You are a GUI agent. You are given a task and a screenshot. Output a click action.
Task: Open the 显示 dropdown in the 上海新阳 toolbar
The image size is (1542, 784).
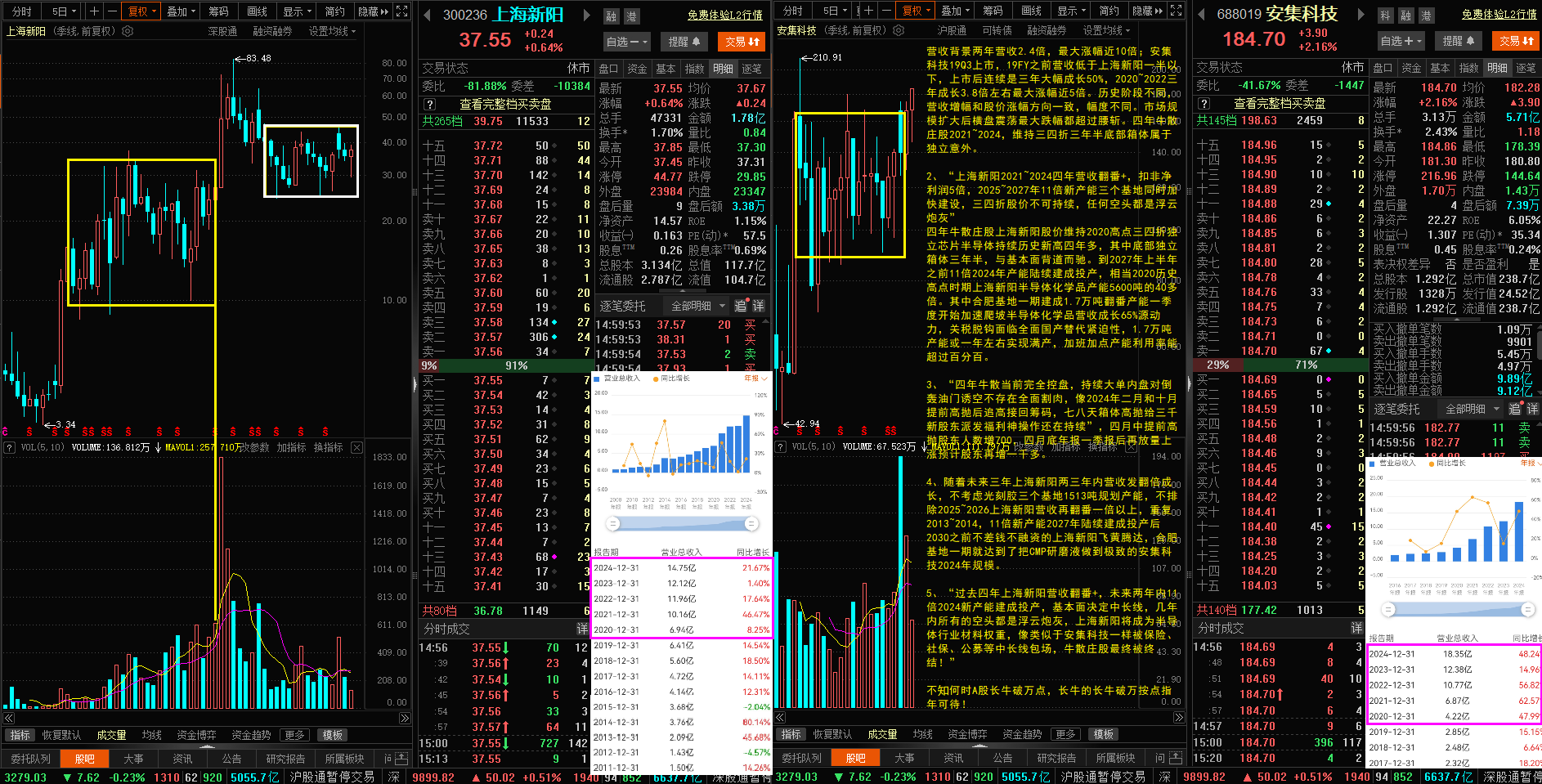pos(296,11)
